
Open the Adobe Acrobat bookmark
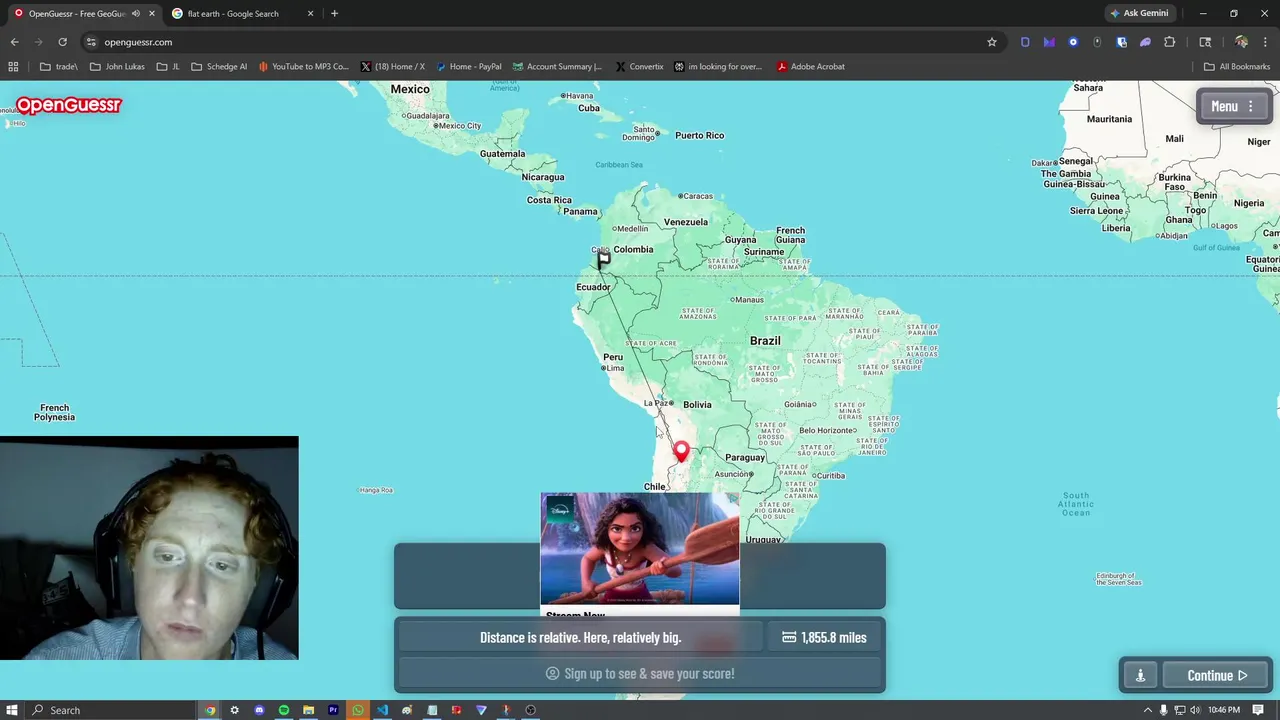click(811, 67)
